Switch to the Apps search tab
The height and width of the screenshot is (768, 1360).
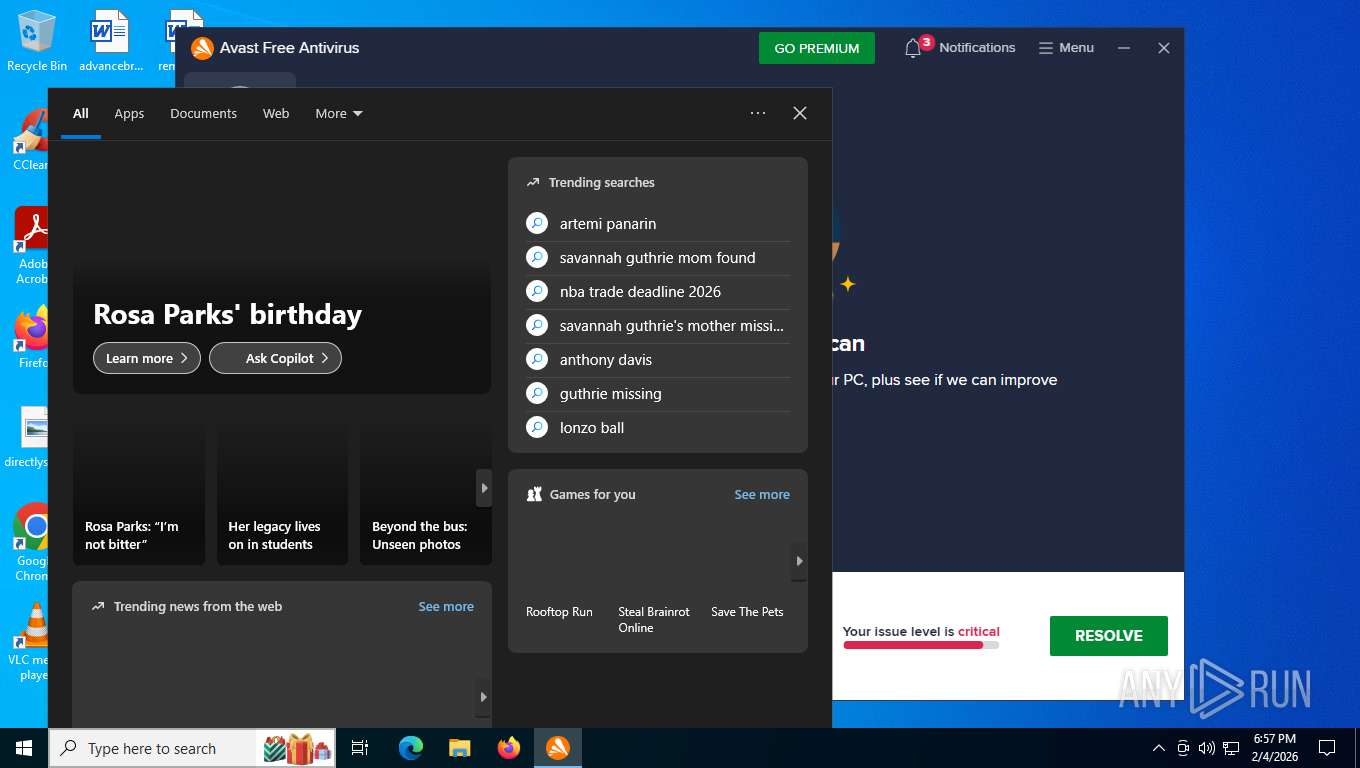coord(129,113)
